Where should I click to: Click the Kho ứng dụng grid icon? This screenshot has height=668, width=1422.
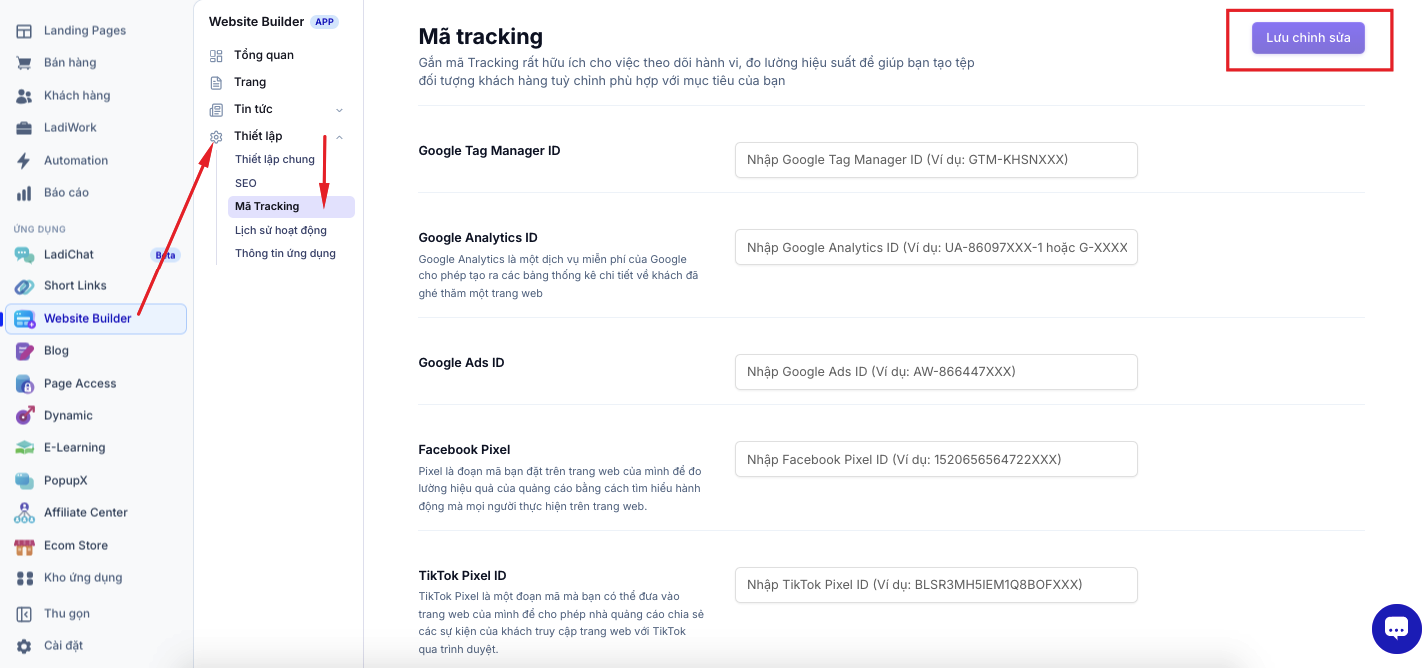click(24, 578)
